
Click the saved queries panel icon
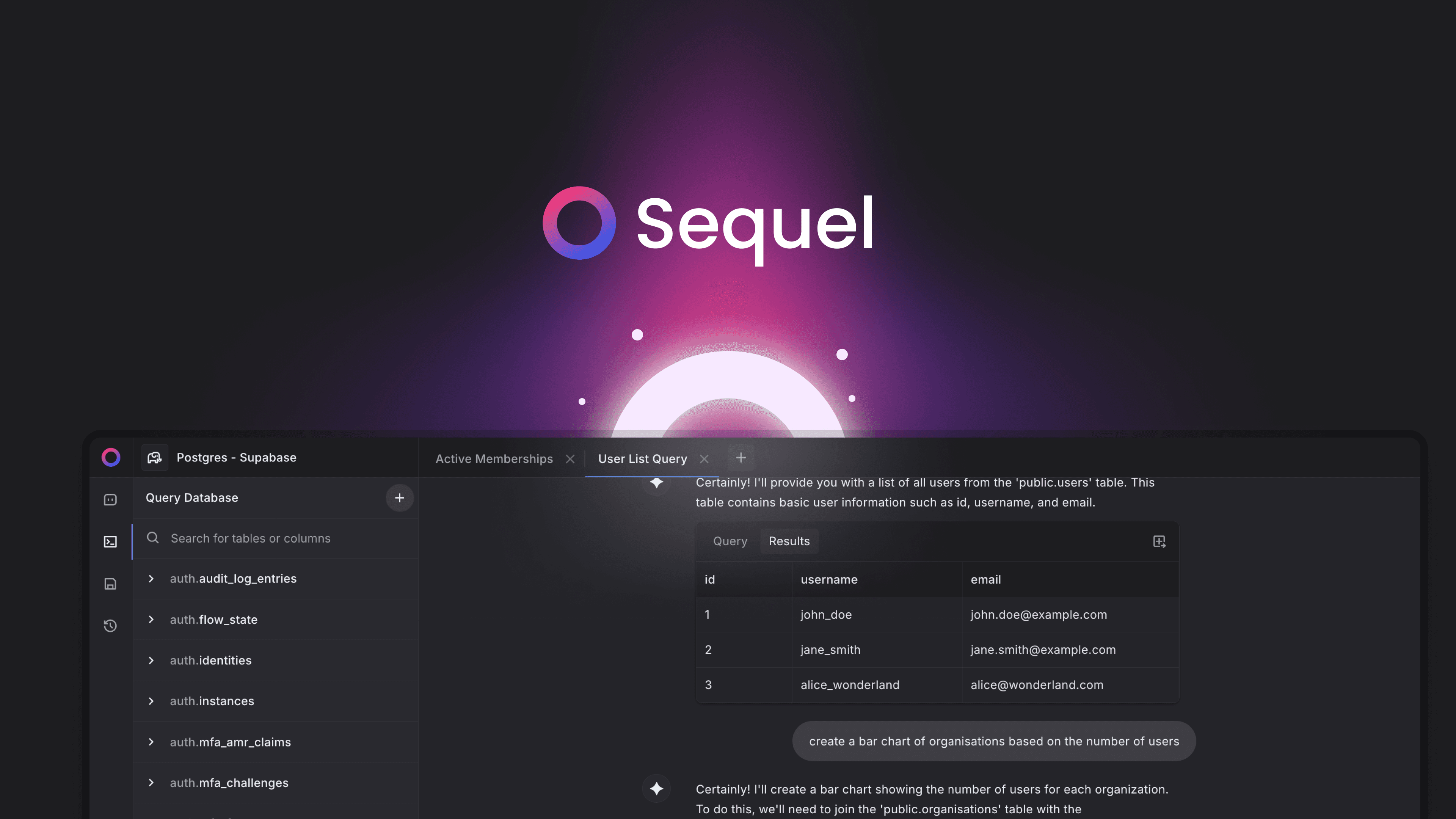coord(110,584)
